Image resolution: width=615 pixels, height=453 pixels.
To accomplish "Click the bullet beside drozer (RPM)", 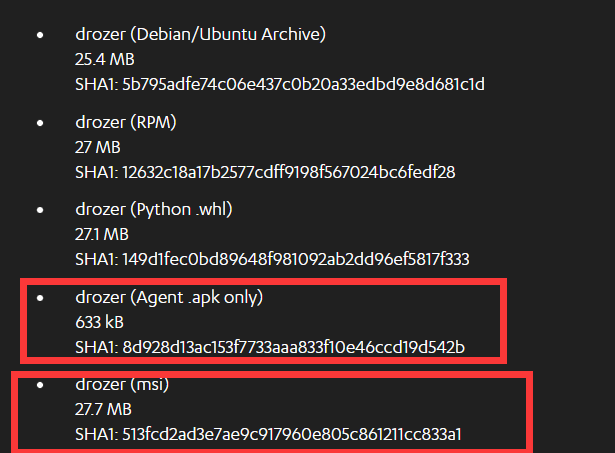I will (x=40, y=123).
